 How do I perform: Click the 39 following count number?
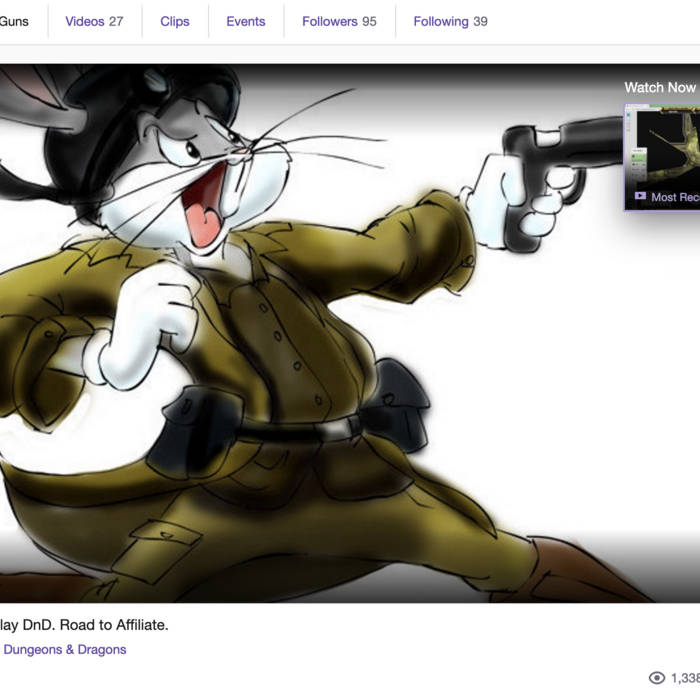click(x=480, y=21)
